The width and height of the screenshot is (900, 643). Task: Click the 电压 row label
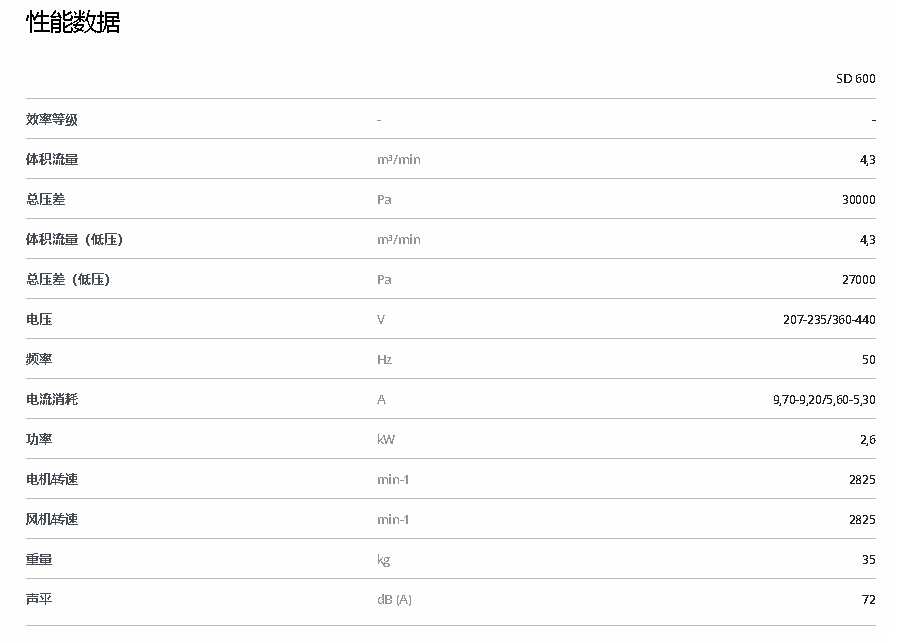coord(39,320)
